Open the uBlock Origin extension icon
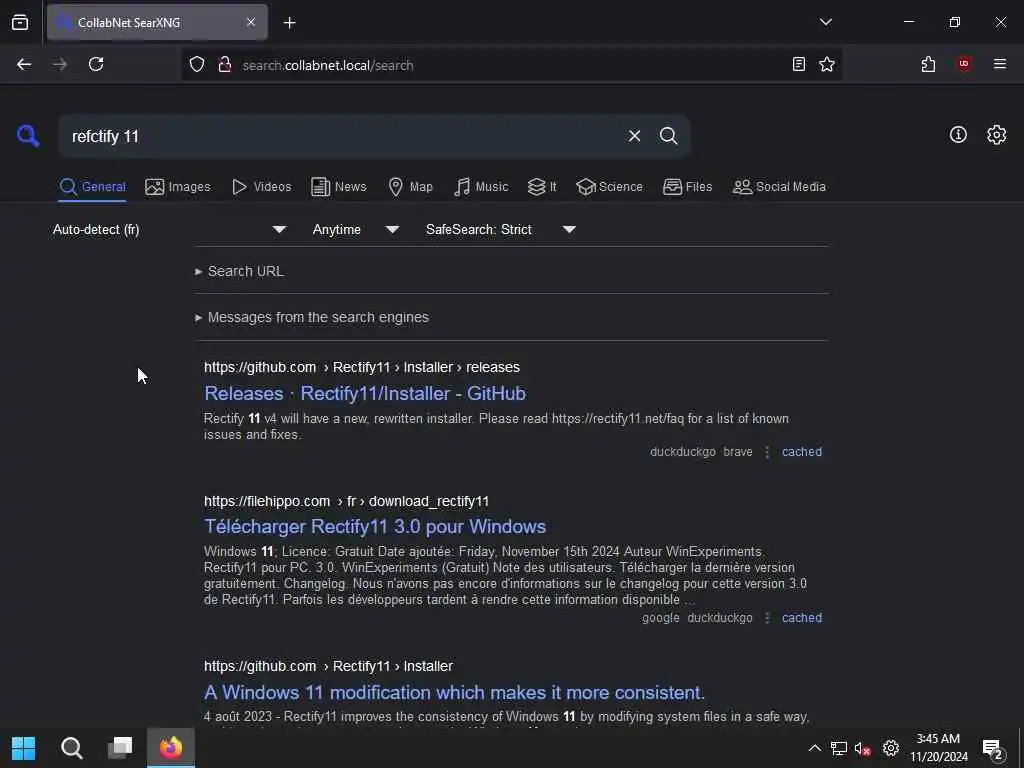 click(x=963, y=64)
